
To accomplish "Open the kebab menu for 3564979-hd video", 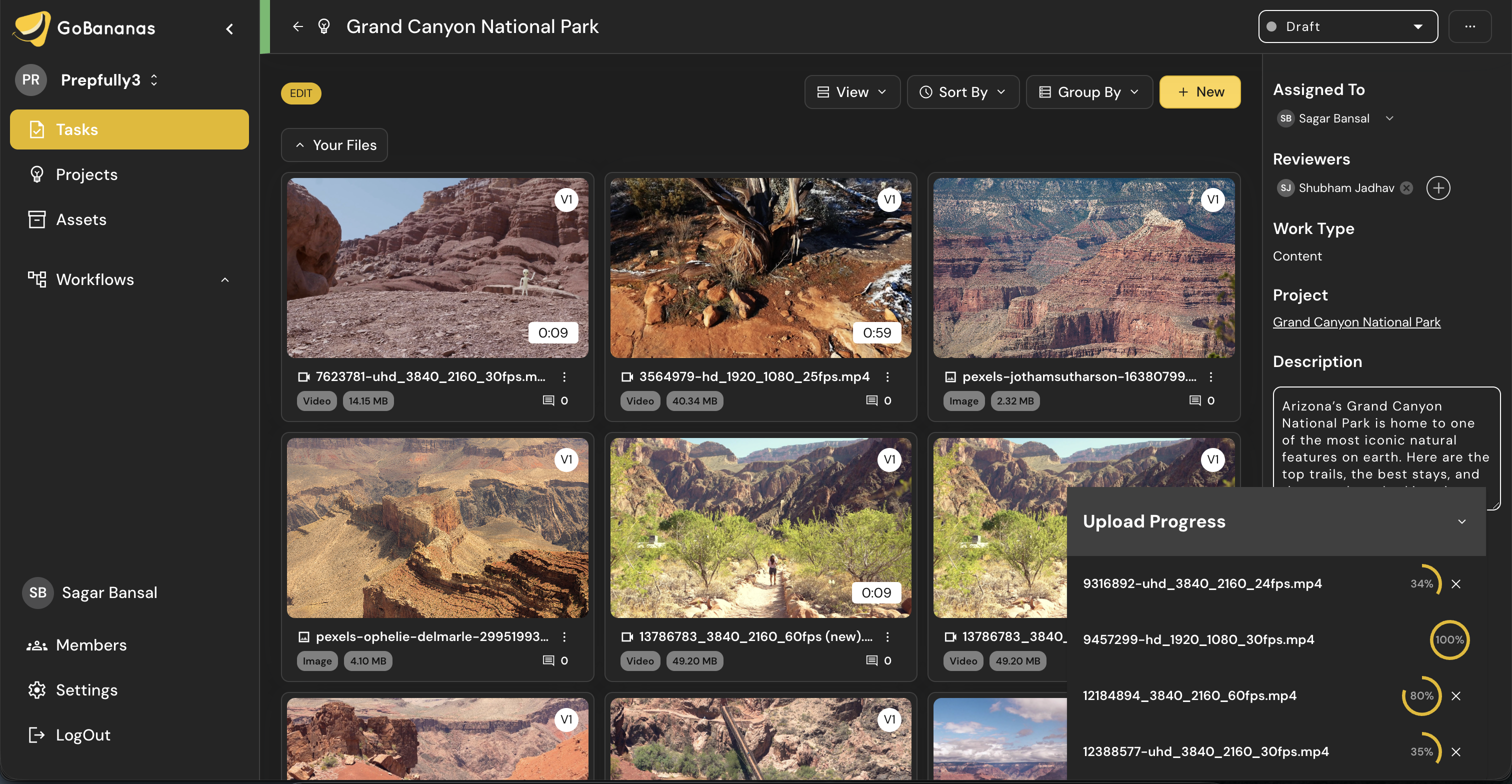I will click(x=887, y=376).
